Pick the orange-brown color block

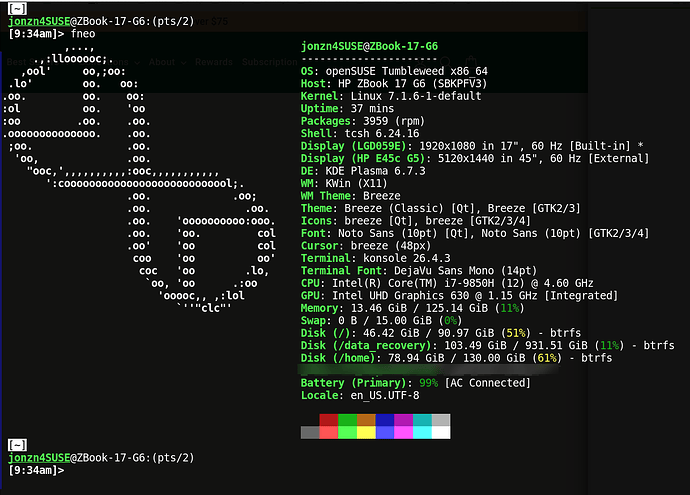click(366, 420)
